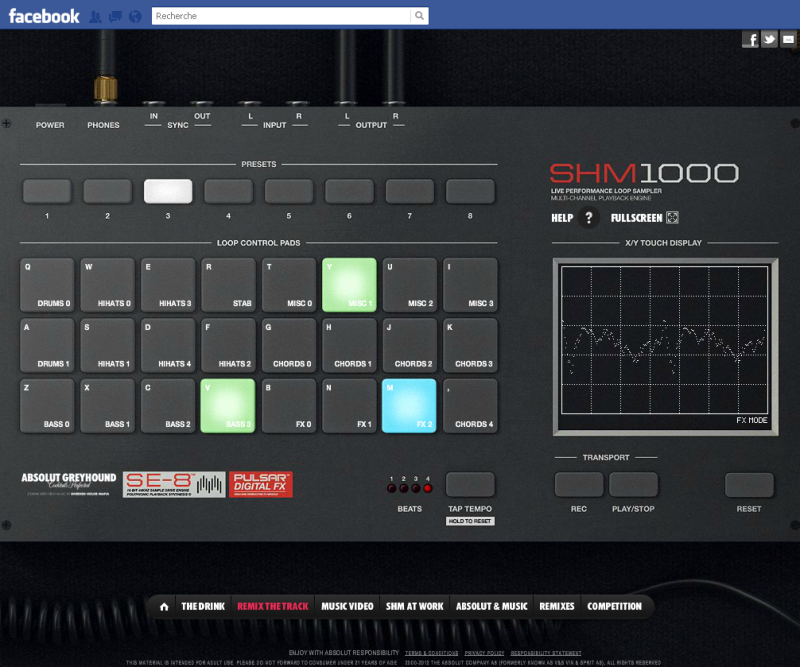Trigger the DRUMS 1 pad
The width and height of the screenshot is (800, 667).
pyautogui.click(x=47, y=345)
